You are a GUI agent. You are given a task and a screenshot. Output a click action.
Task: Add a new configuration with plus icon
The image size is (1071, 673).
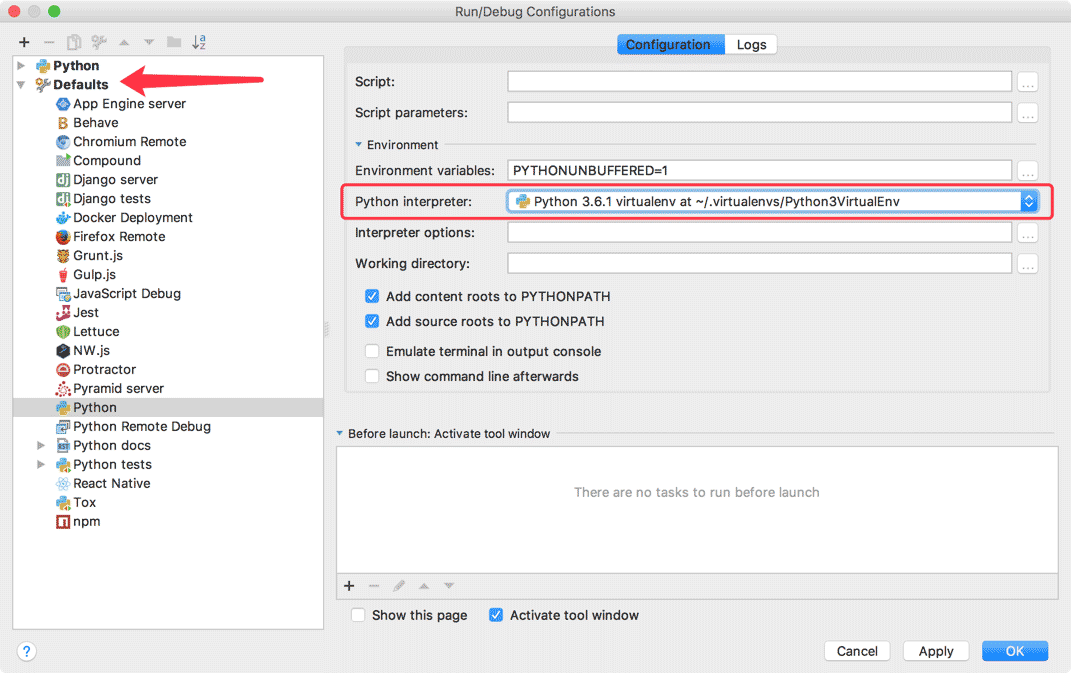[x=24, y=42]
